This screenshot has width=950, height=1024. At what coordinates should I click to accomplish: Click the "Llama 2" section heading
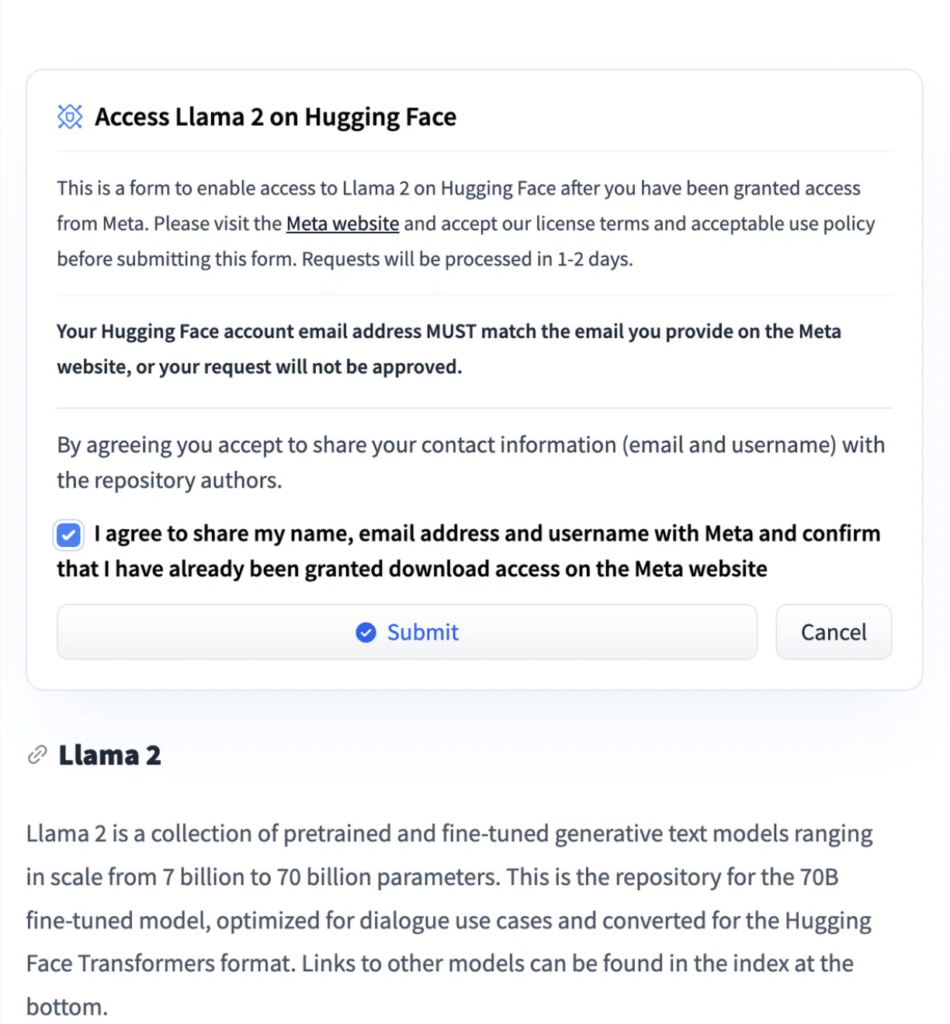point(109,755)
